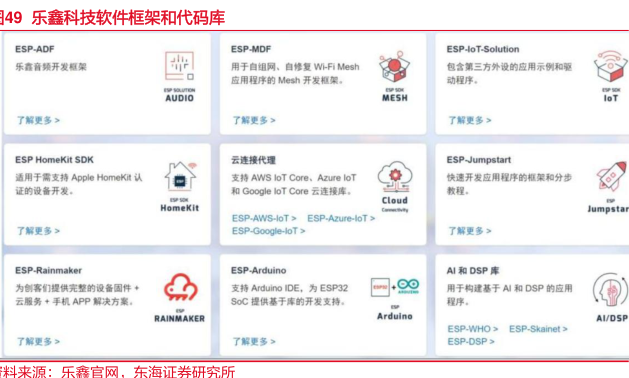
Task: Open 了解更多 link under ESP-Rainmaker
Action: tap(38, 341)
